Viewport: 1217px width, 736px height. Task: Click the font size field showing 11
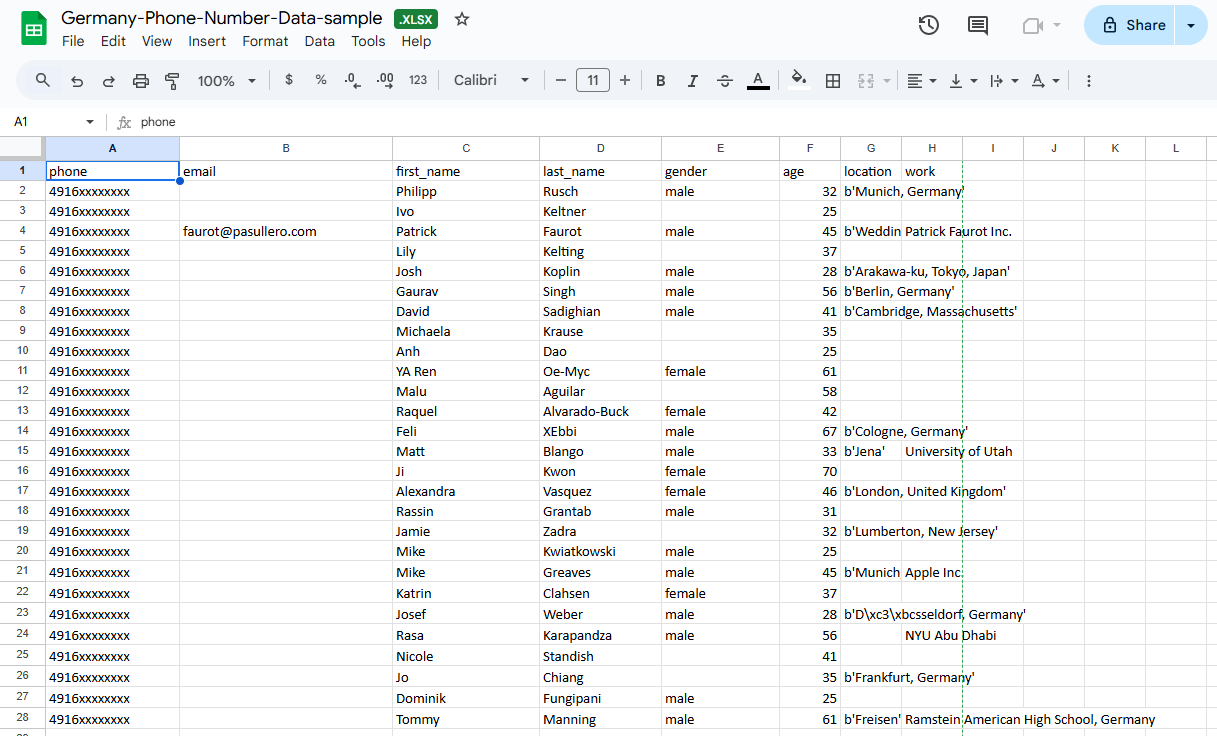coord(593,80)
